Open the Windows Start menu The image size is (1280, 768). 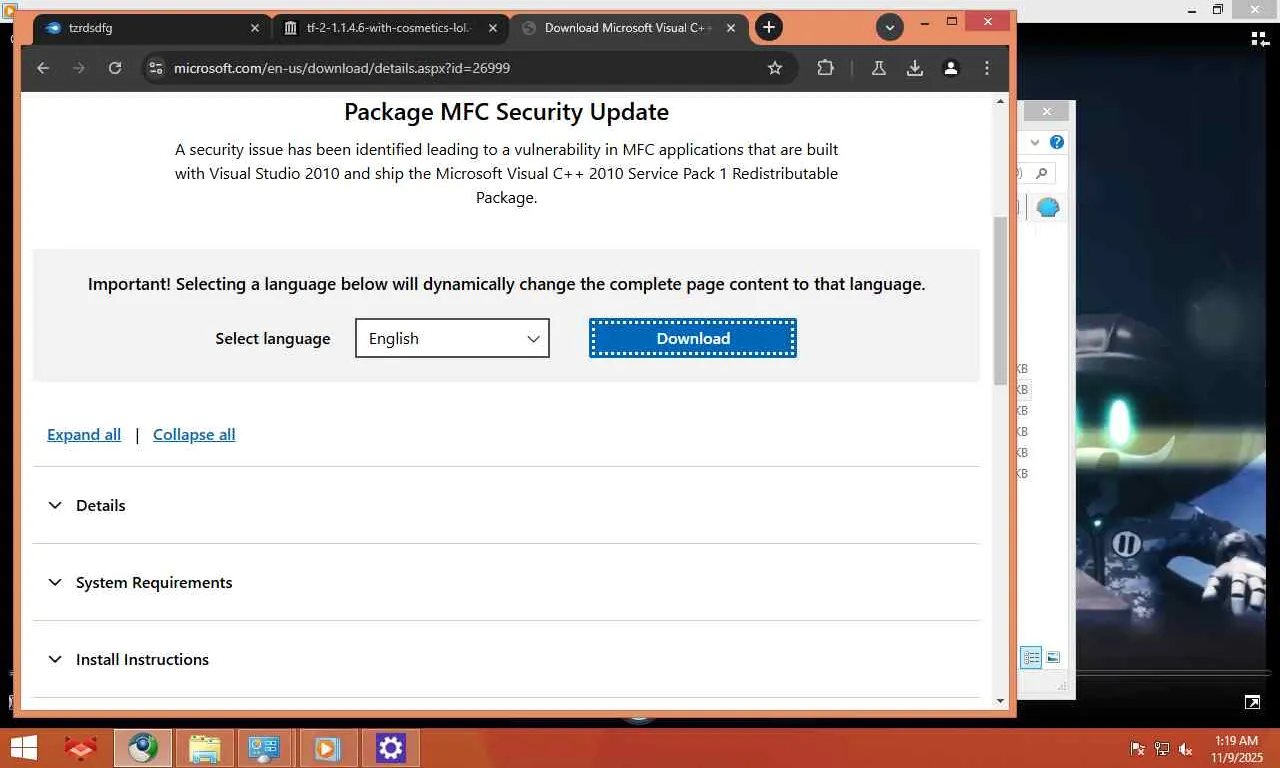point(23,748)
